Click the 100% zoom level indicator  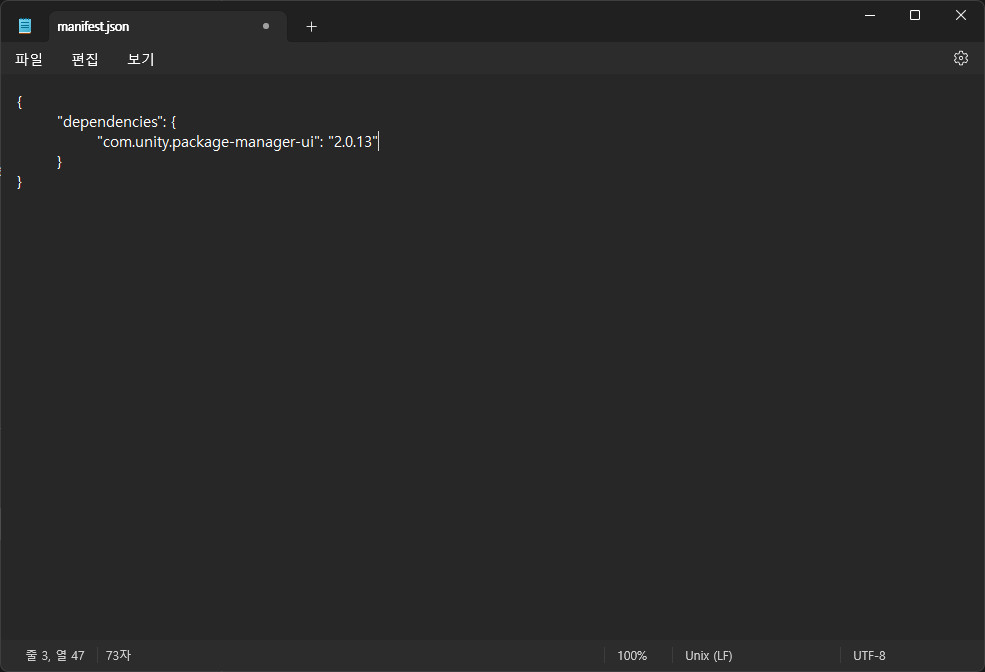(x=632, y=656)
